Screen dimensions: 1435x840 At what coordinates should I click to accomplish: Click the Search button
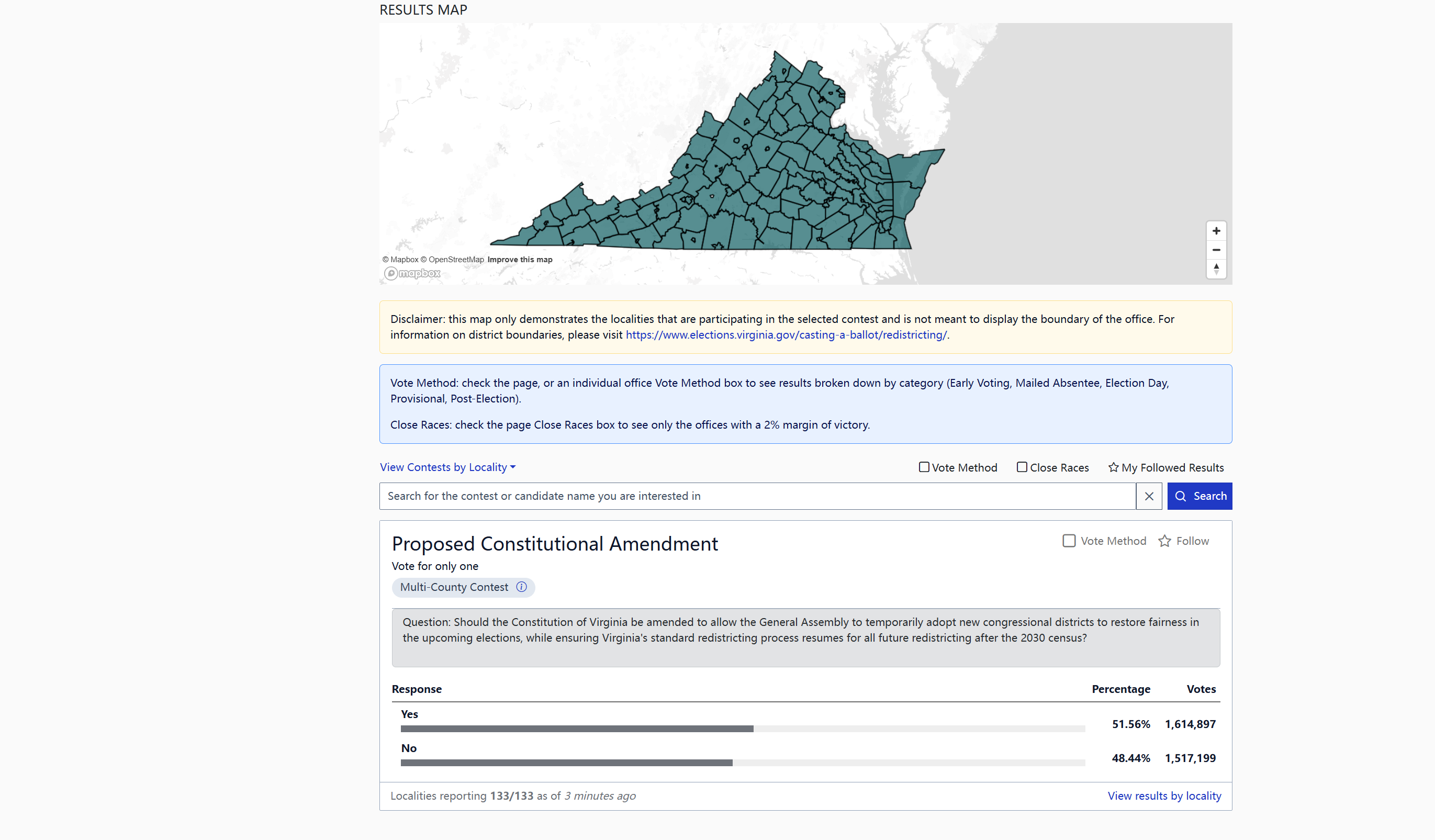coord(1199,496)
